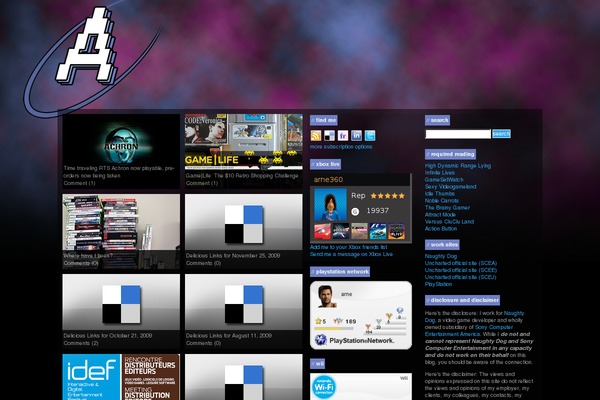Viewport: 600px width, 400px height.
Task: Click the arne360 Xbox avatar picture
Action: (330, 205)
